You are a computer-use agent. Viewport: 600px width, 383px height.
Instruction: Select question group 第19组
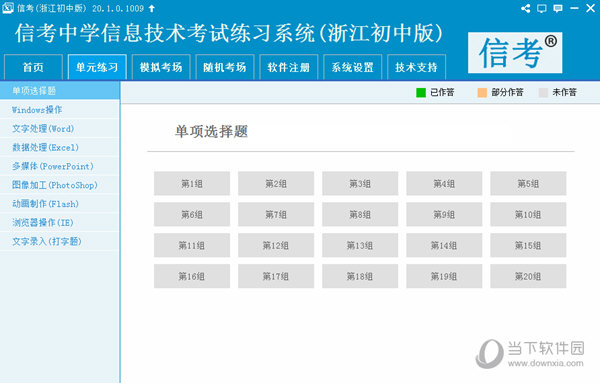click(444, 276)
